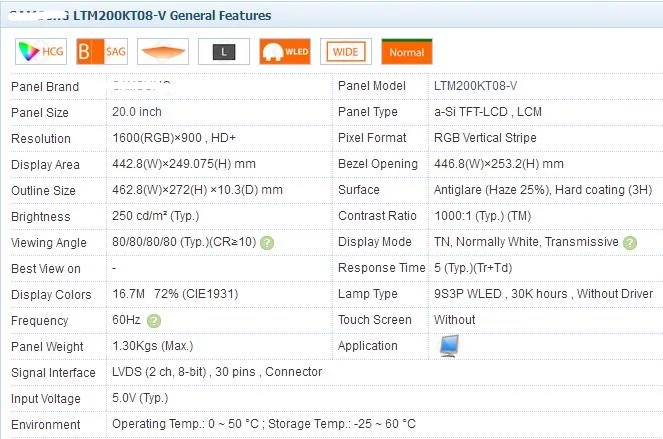The image size is (663, 439).
Task: Click the HCG color gamut icon
Action: point(41,52)
